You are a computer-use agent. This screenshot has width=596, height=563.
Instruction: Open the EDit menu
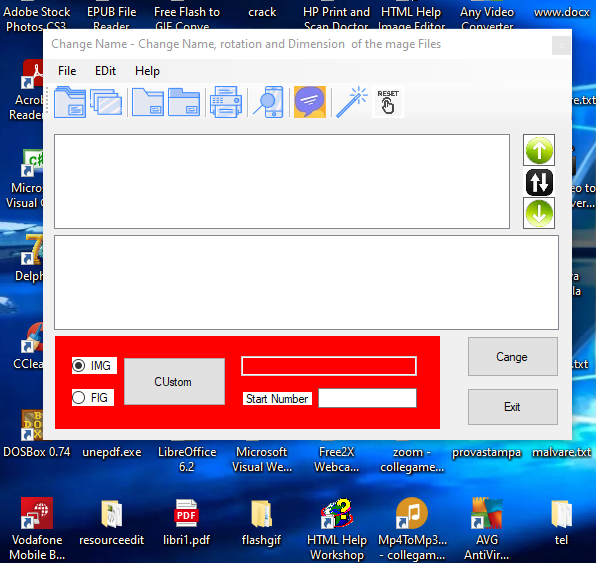[x=105, y=71]
